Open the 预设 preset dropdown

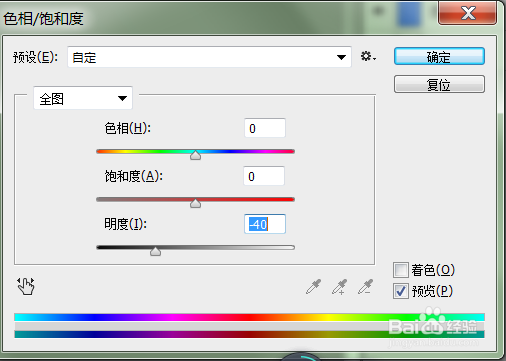pyautogui.click(x=209, y=57)
